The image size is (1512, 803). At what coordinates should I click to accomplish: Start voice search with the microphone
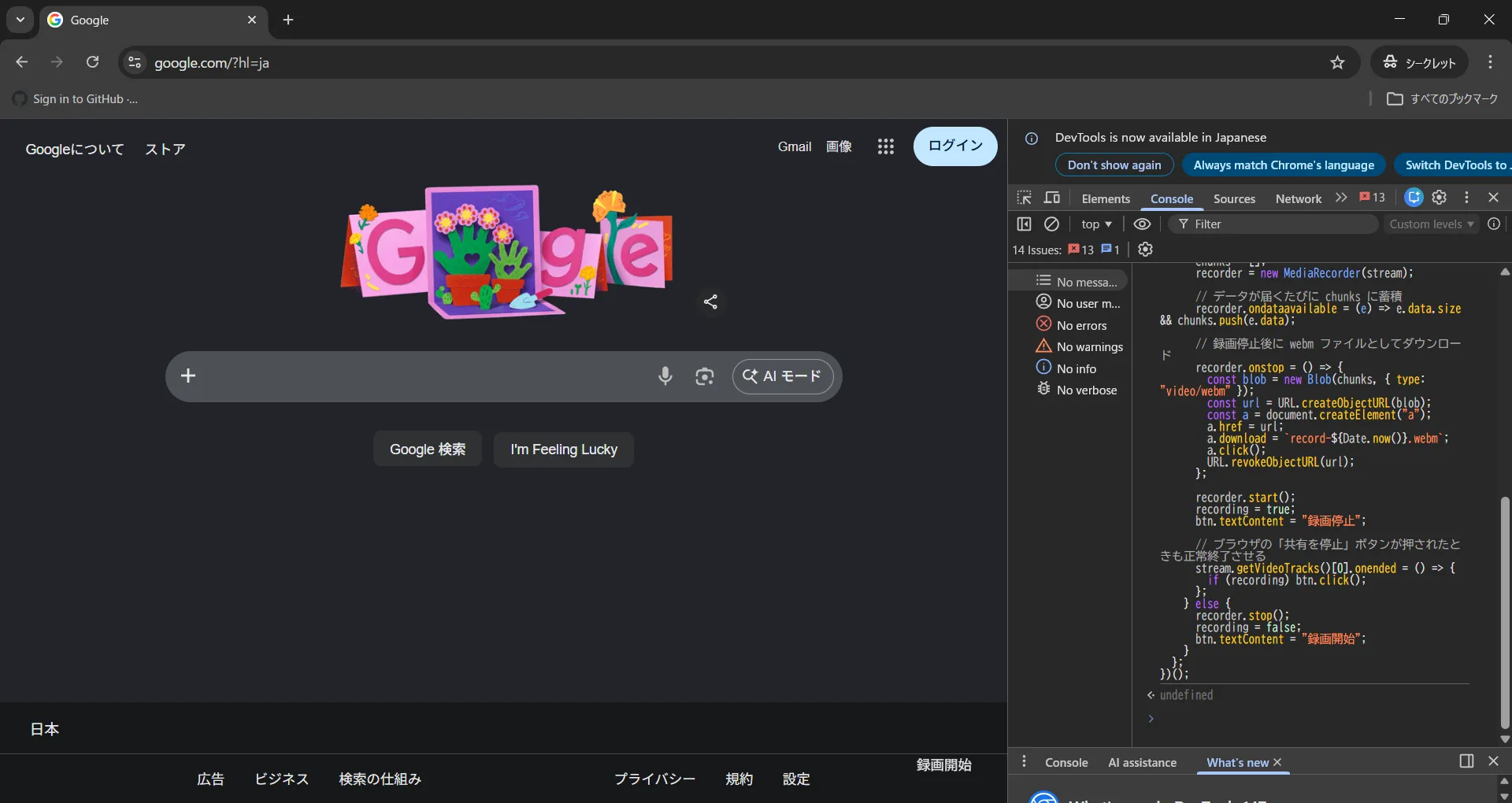click(665, 376)
